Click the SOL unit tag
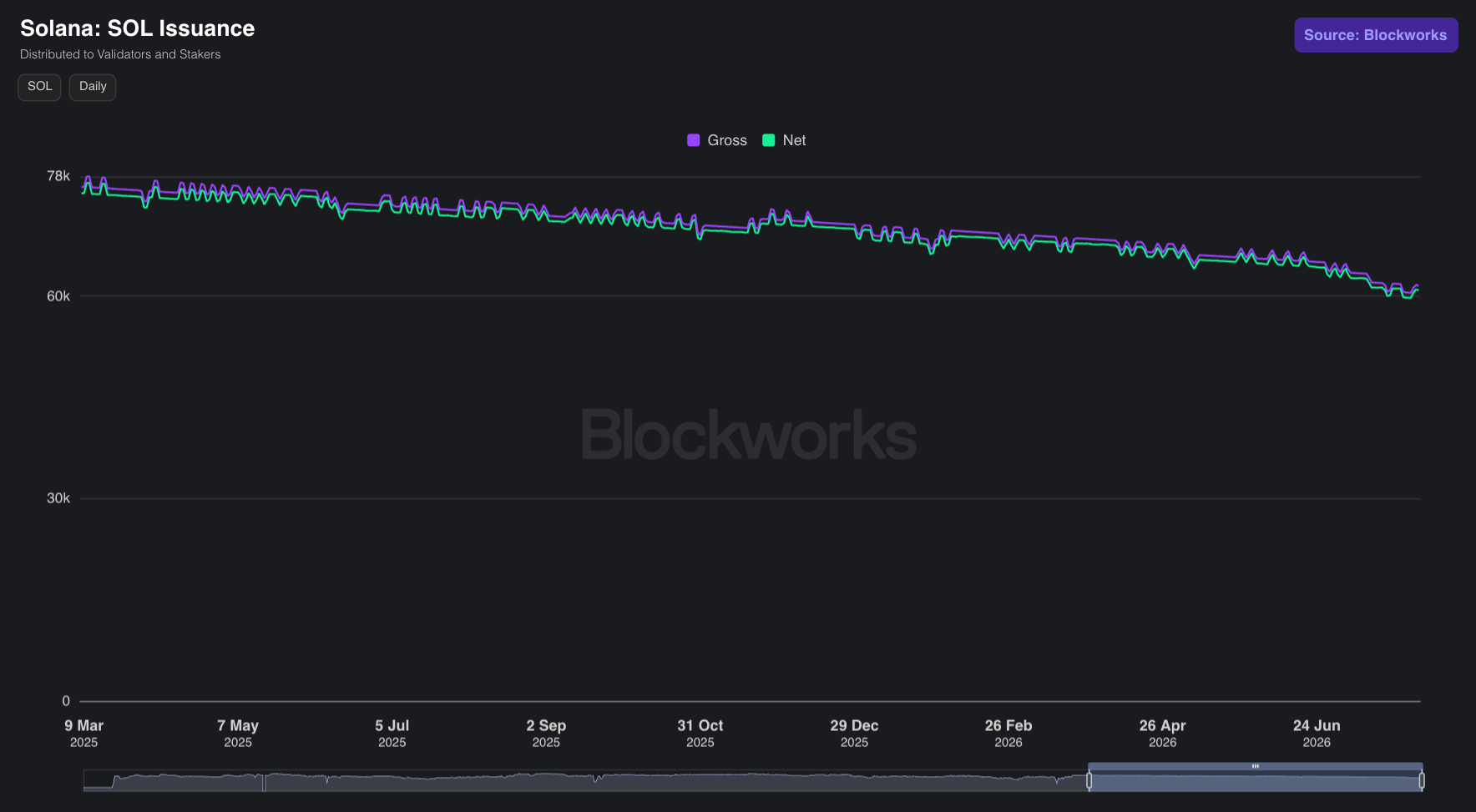 coord(39,87)
